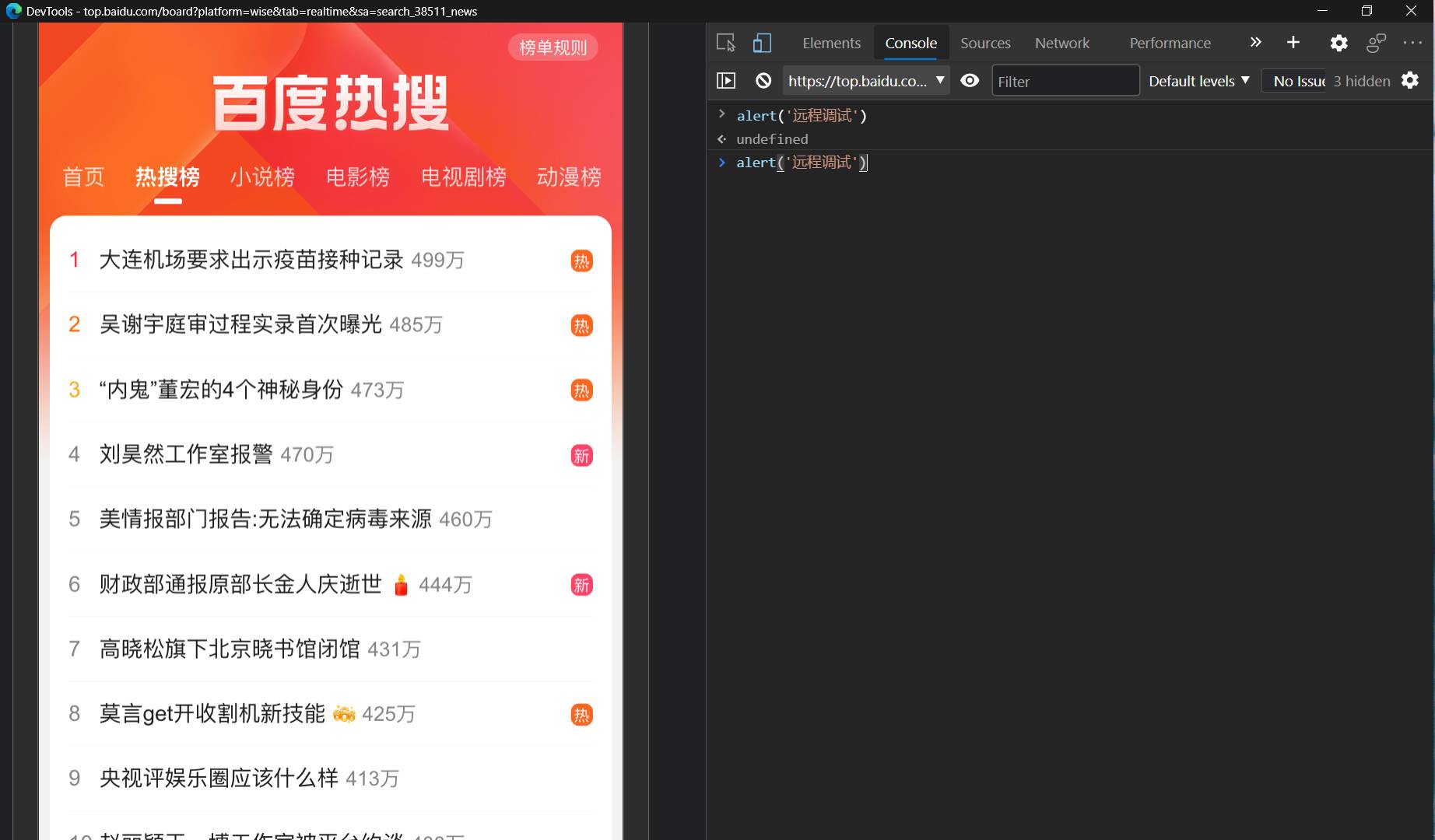Open hot item 财政部通报原部长金人庆逝世
The height and width of the screenshot is (840, 1435).
click(x=240, y=584)
